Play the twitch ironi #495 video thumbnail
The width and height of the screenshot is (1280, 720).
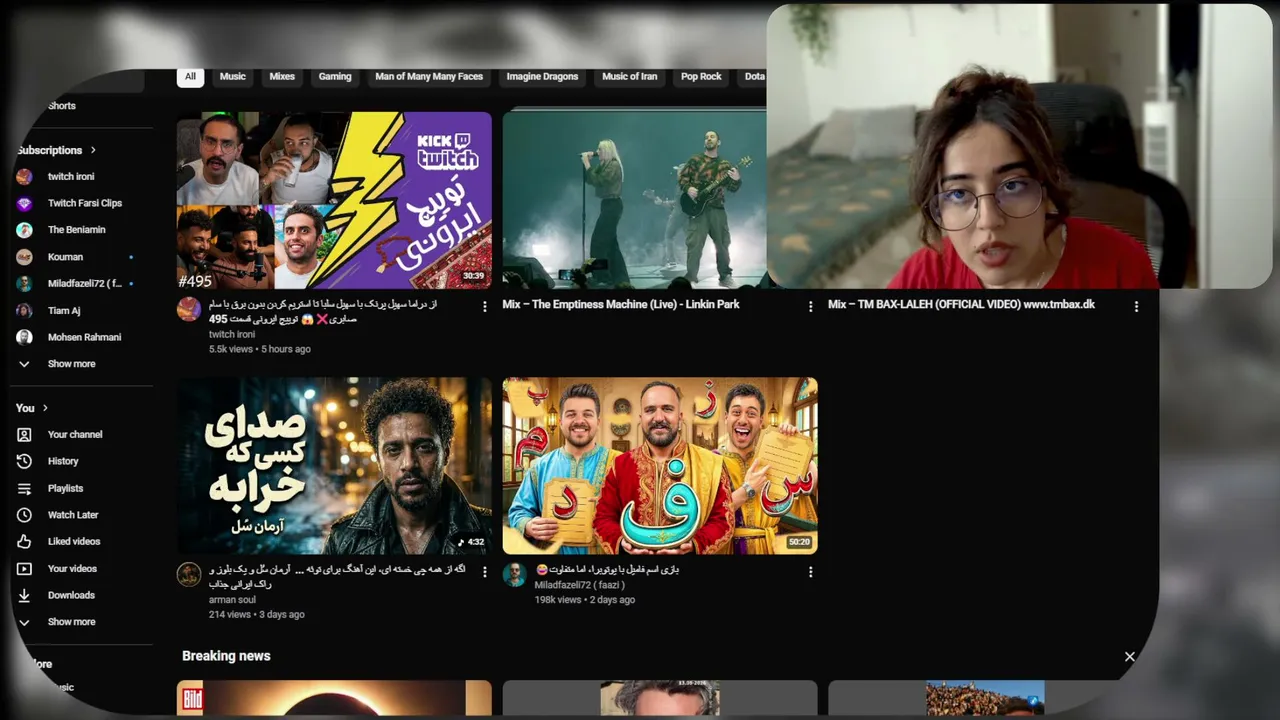point(334,200)
